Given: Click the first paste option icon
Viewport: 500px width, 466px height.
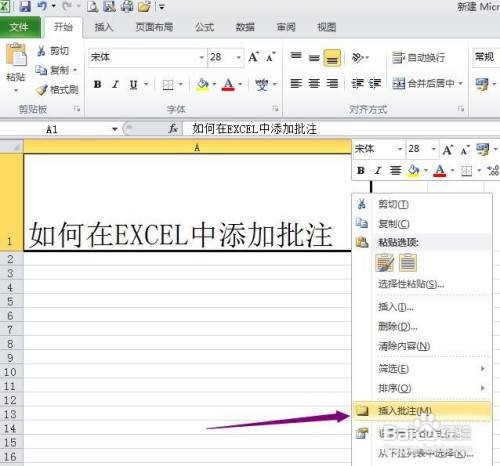Looking at the screenshot, I should 384,262.
